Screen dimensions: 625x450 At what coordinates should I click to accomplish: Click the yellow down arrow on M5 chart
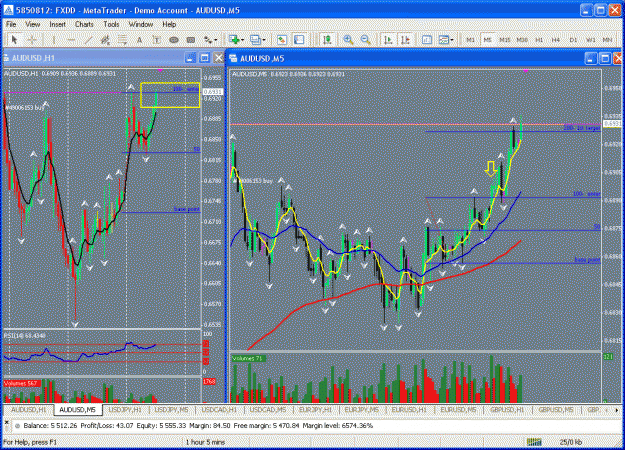pyautogui.click(x=491, y=169)
